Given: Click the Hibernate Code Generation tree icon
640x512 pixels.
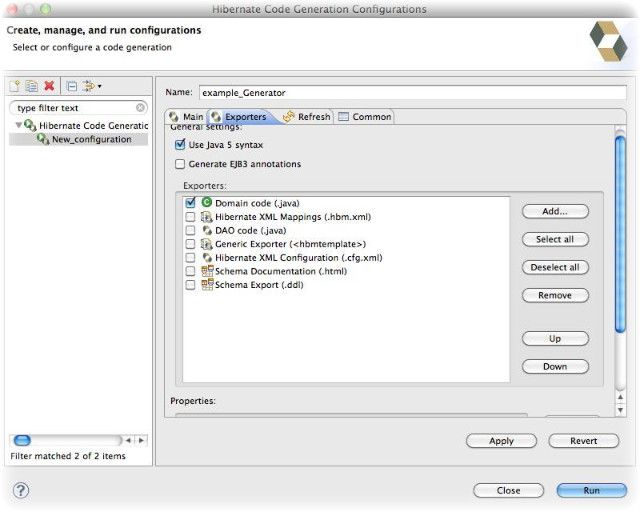Looking at the screenshot, I should [30, 125].
